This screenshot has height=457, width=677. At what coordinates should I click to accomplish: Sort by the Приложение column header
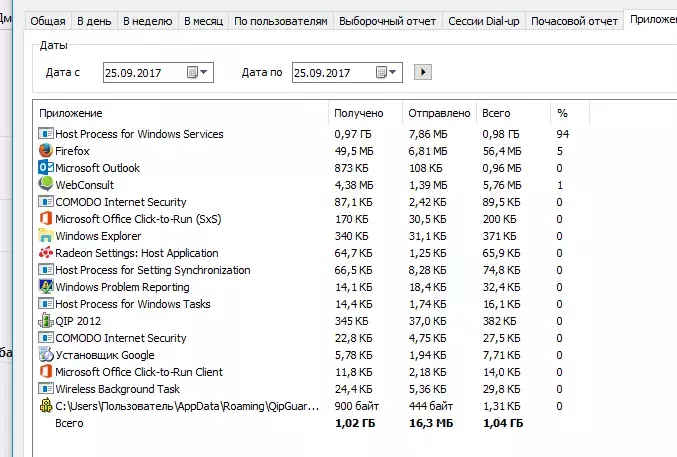coord(181,113)
